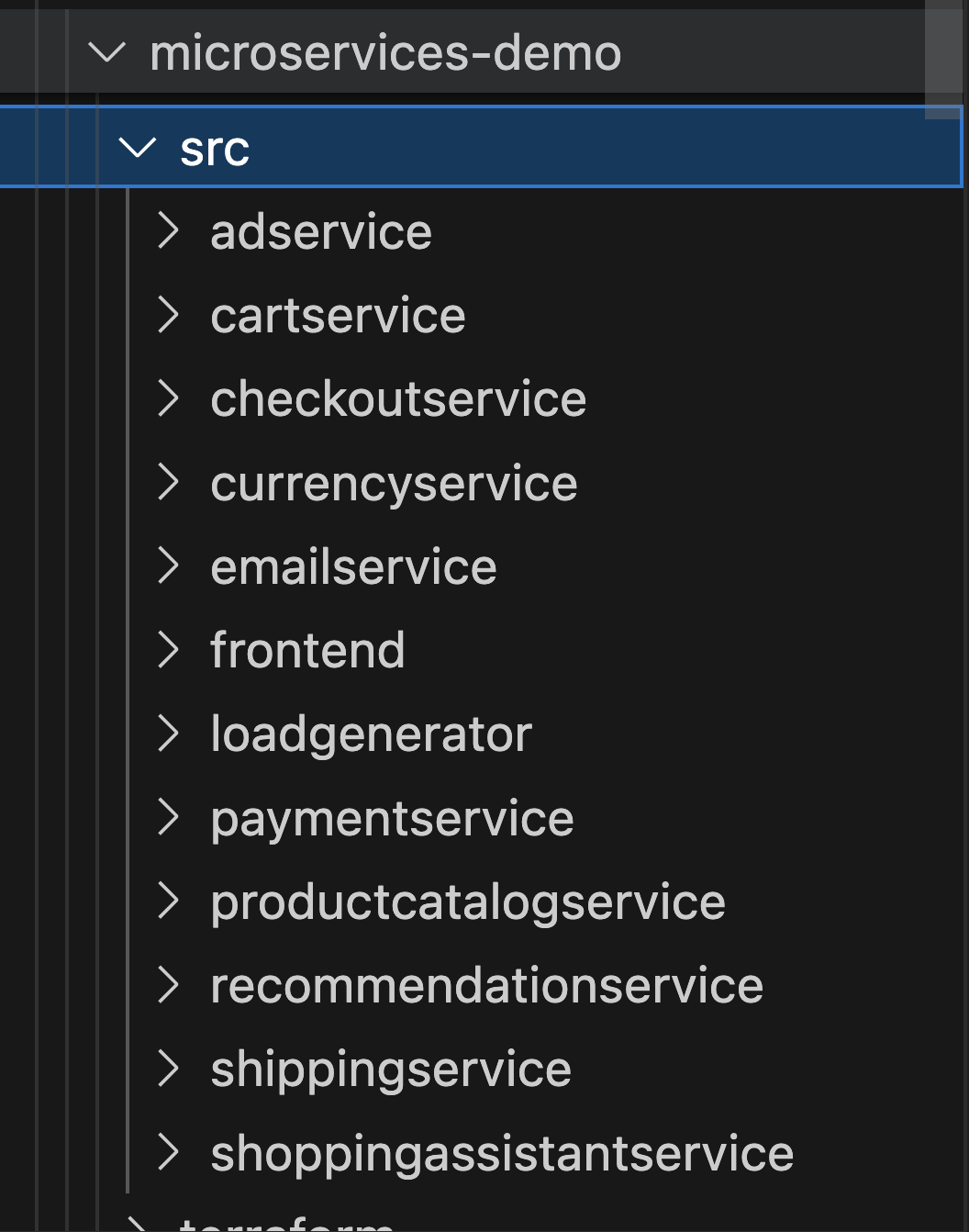Collapse the src folder
The height and width of the screenshot is (1232, 969).
(136, 150)
